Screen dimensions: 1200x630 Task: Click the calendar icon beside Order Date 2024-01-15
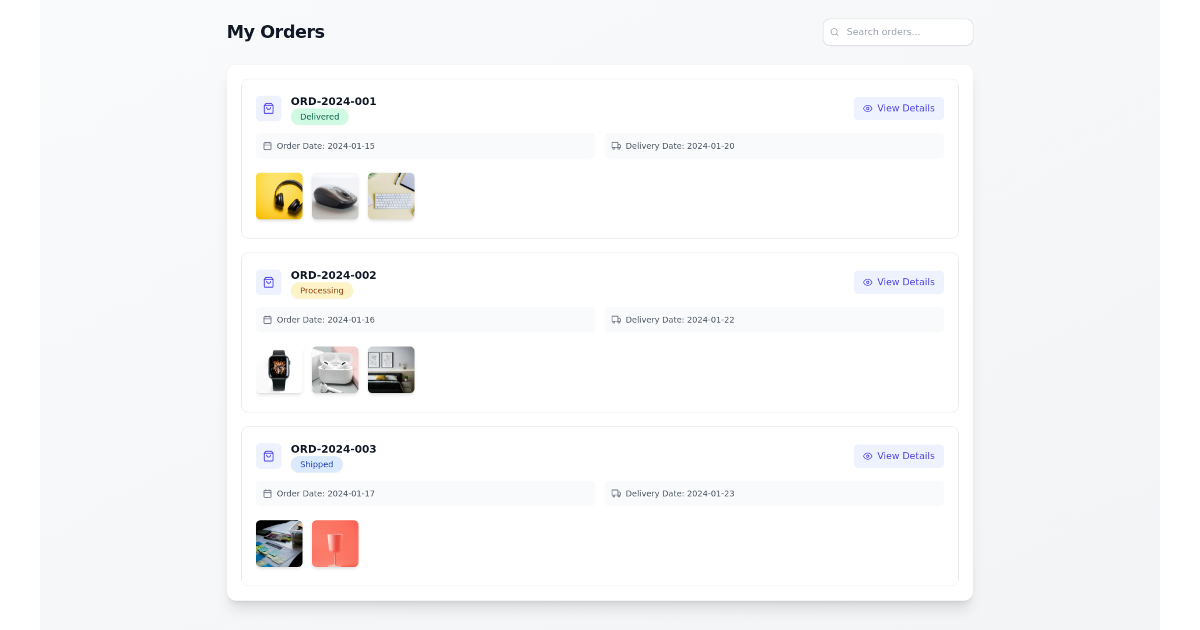pyautogui.click(x=266, y=145)
